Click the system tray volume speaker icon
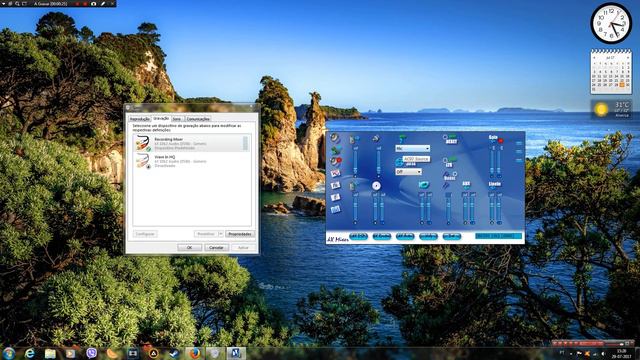Image resolution: width=640 pixels, height=360 pixels. pos(603,353)
